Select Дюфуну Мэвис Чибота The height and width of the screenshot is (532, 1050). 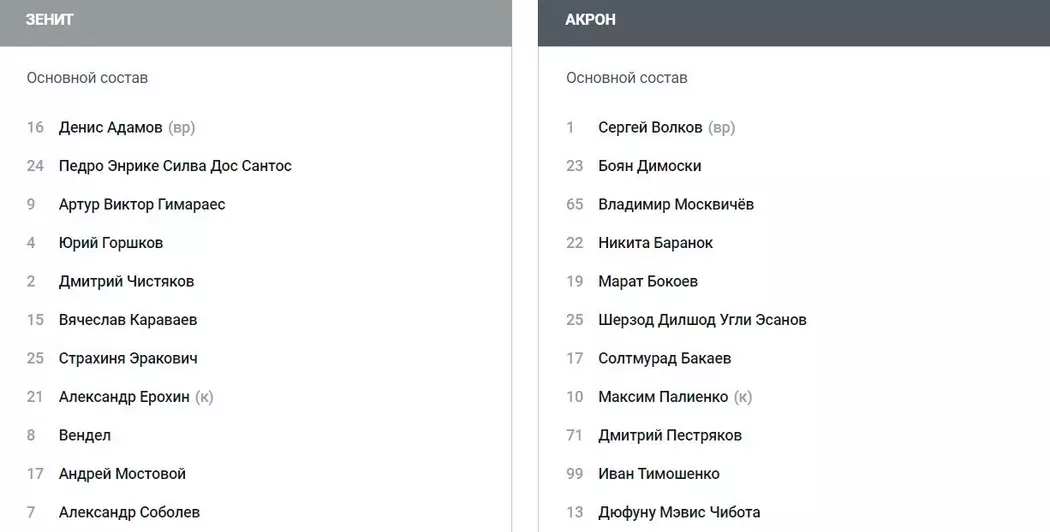pos(679,513)
